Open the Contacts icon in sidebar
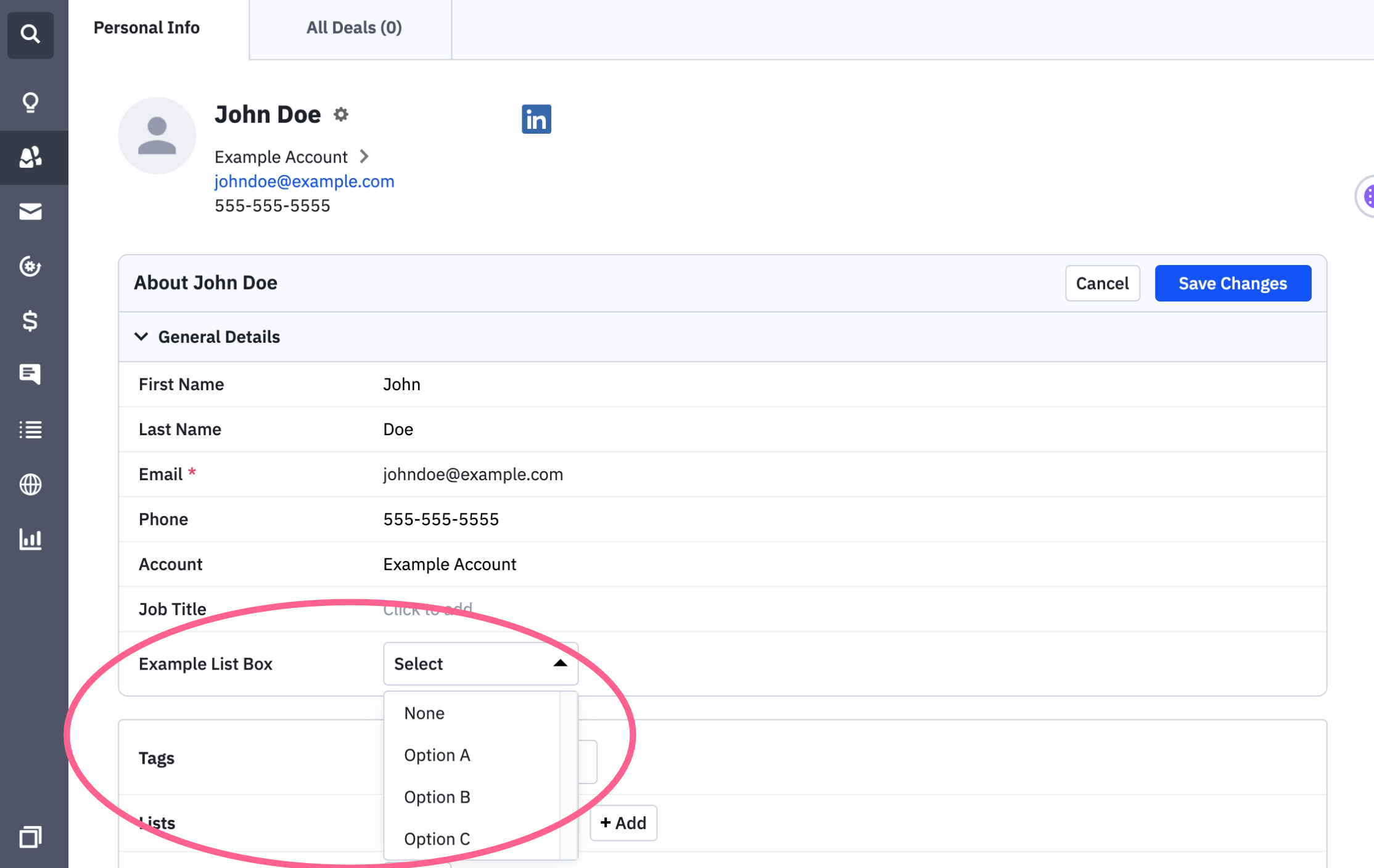Viewport: 1374px width, 868px height. coord(30,157)
